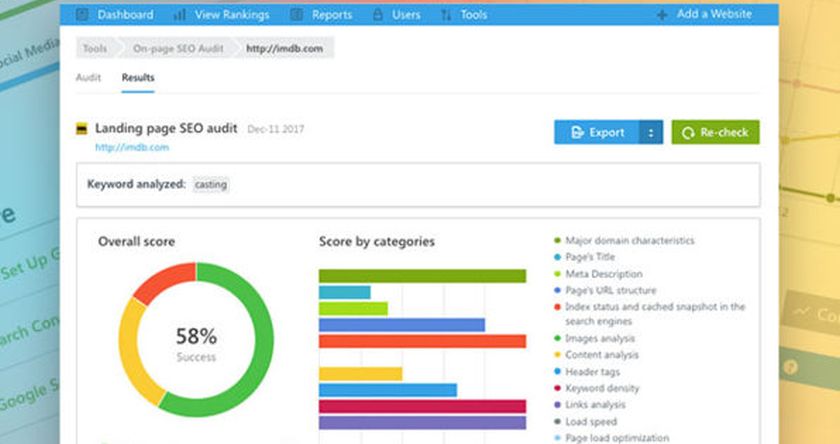Click the IMDb favicon beside the audit title
This screenshot has height=444, width=840.
click(81, 129)
